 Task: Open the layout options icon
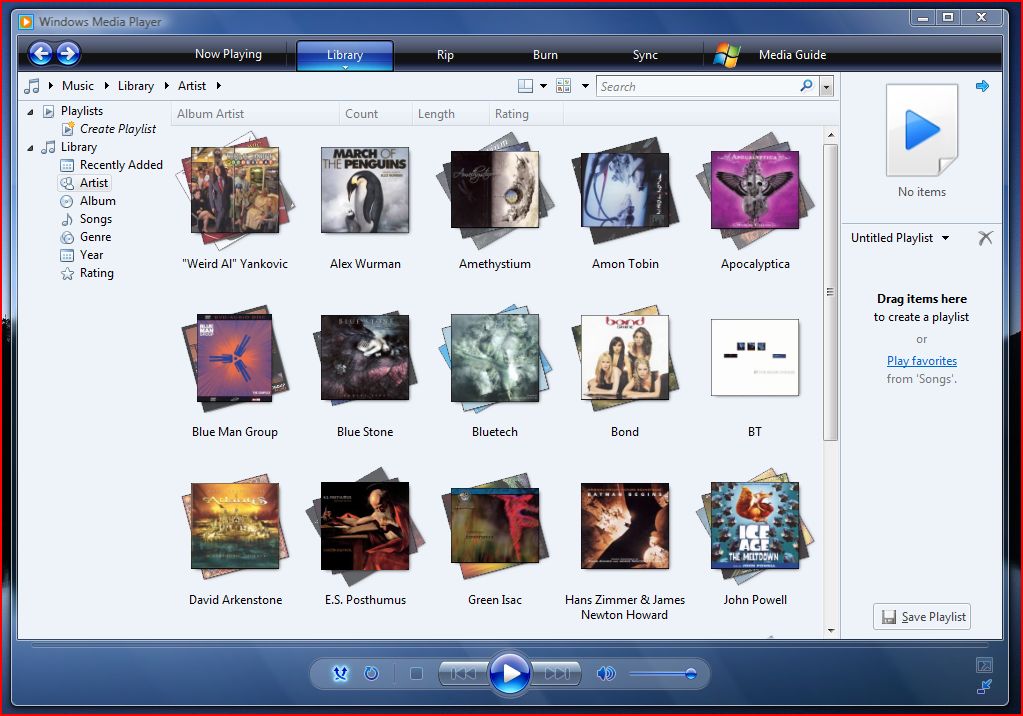click(x=525, y=86)
